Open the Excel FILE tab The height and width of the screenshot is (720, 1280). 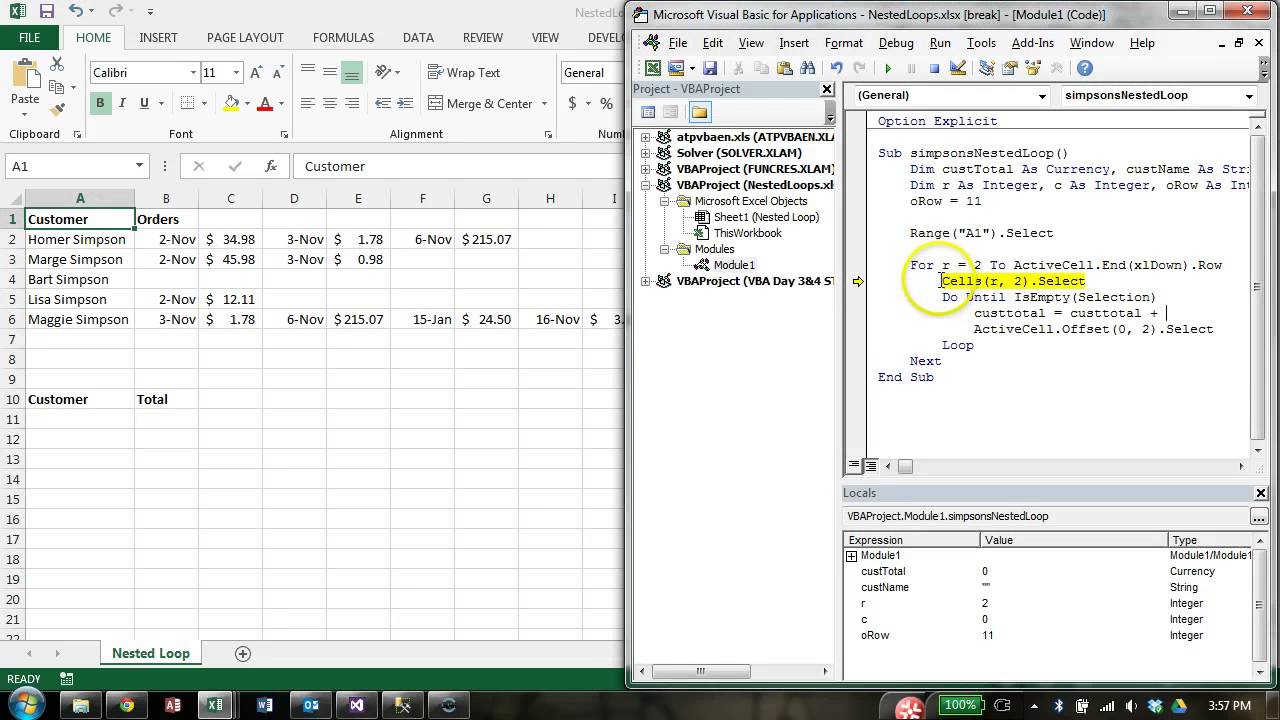[x=30, y=38]
